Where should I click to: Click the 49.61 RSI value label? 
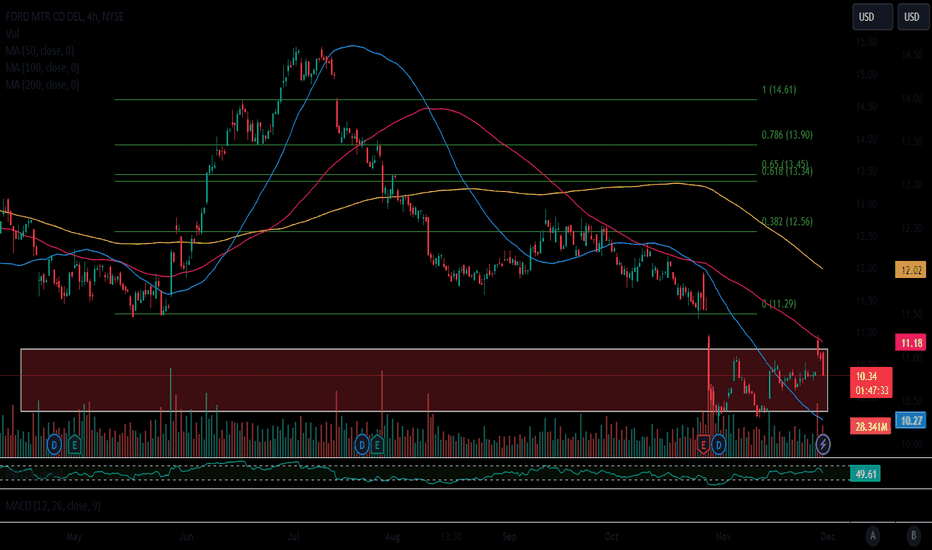[x=865, y=474]
